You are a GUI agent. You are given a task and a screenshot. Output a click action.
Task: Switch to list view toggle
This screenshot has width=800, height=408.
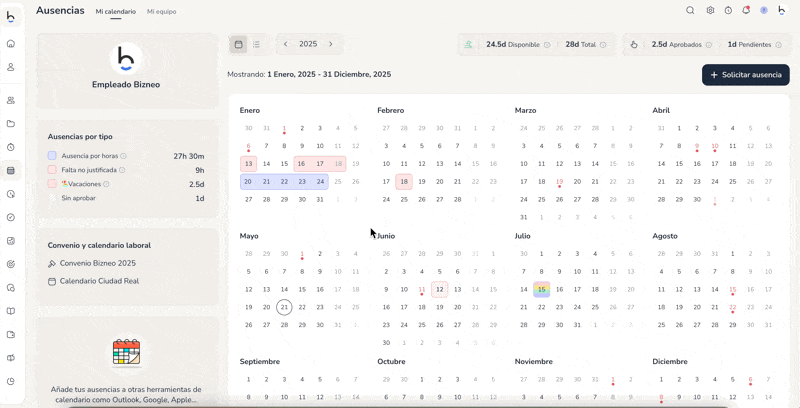tap(256, 44)
